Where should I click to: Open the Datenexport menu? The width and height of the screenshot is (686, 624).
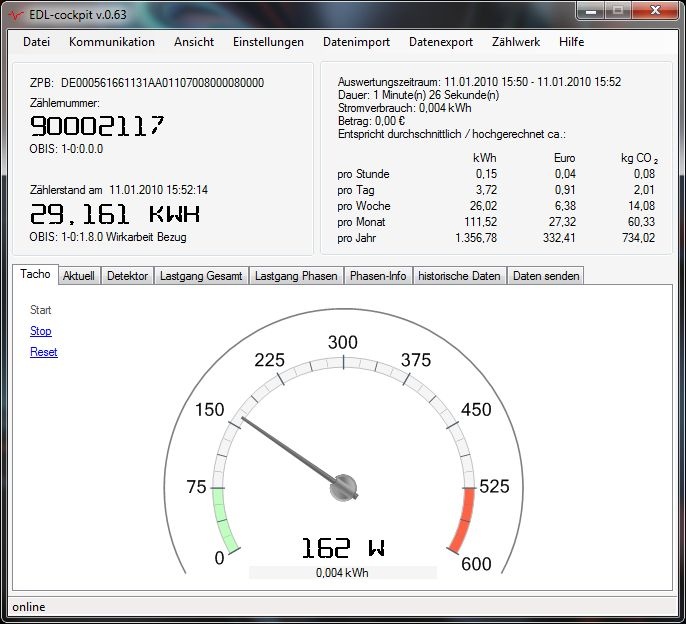click(441, 42)
